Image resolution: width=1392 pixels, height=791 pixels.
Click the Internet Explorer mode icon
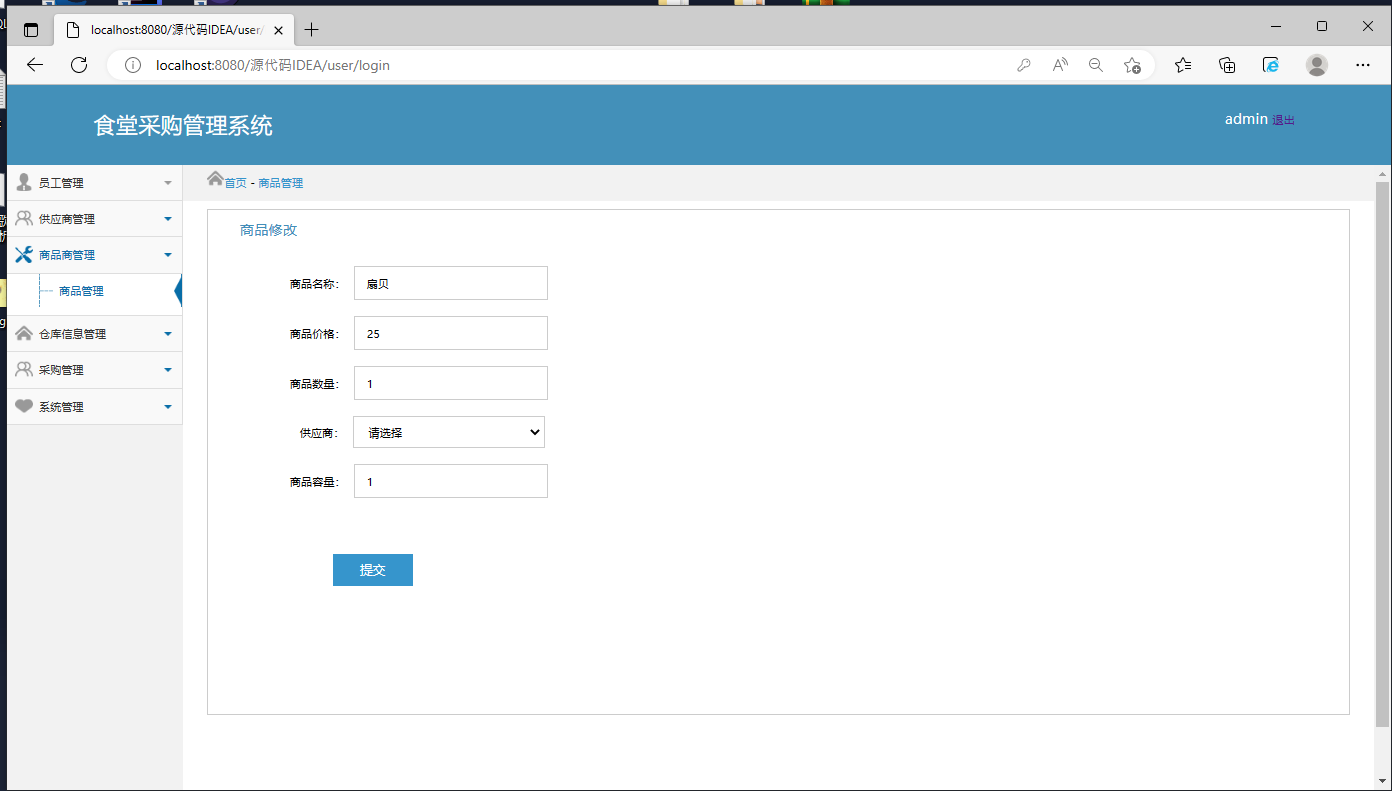click(1271, 65)
